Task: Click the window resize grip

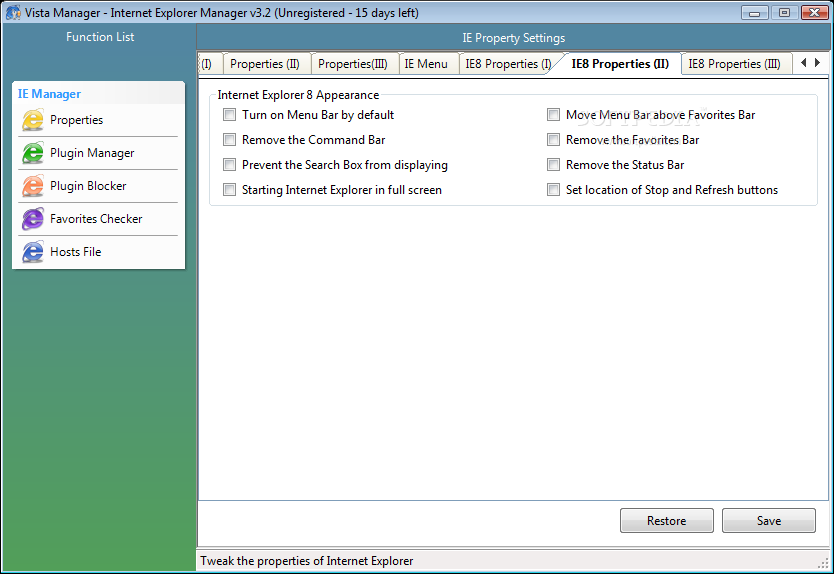Action: tap(824, 563)
